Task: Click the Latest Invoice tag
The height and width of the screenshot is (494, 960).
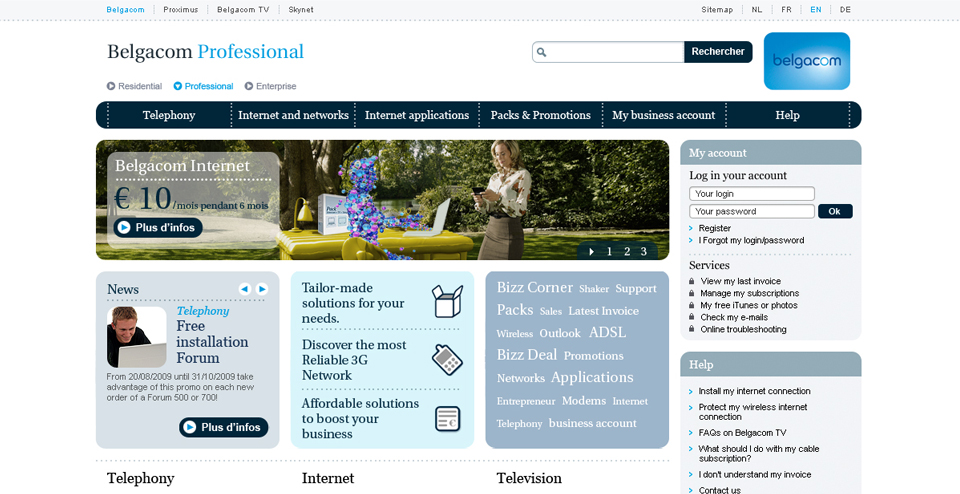Action: 603,311
